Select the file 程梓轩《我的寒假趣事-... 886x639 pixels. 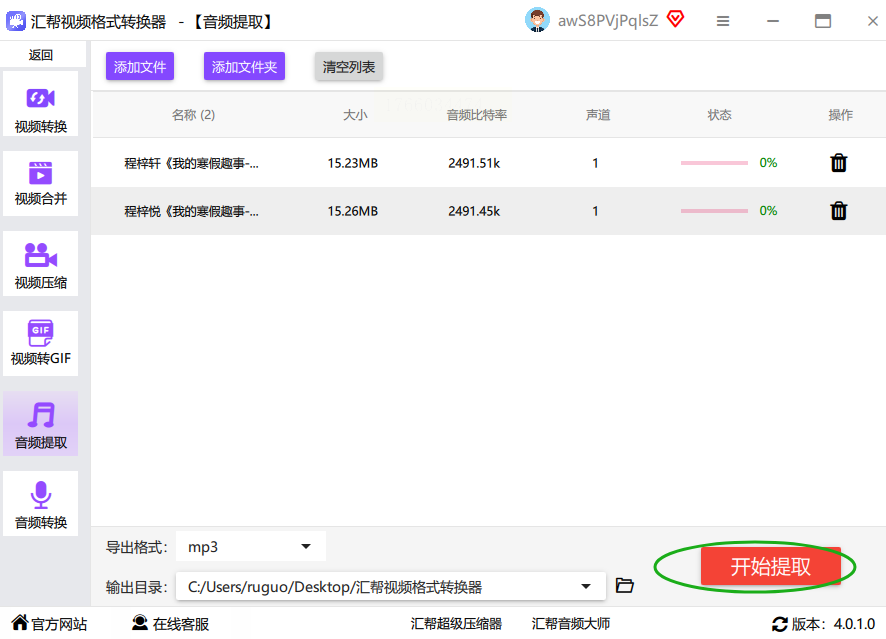tap(192, 163)
